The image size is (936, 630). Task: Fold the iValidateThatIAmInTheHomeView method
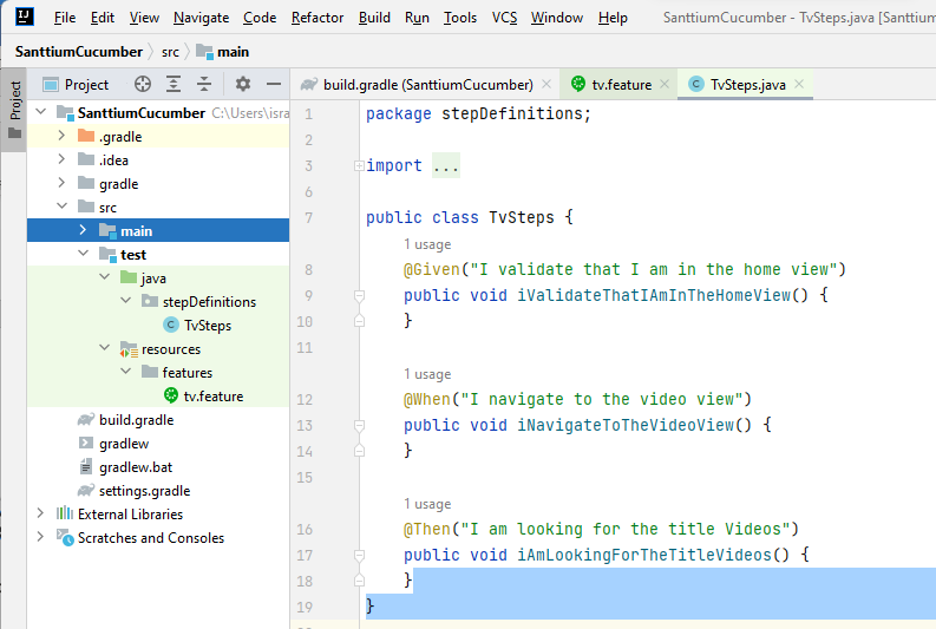pos(359,295)
